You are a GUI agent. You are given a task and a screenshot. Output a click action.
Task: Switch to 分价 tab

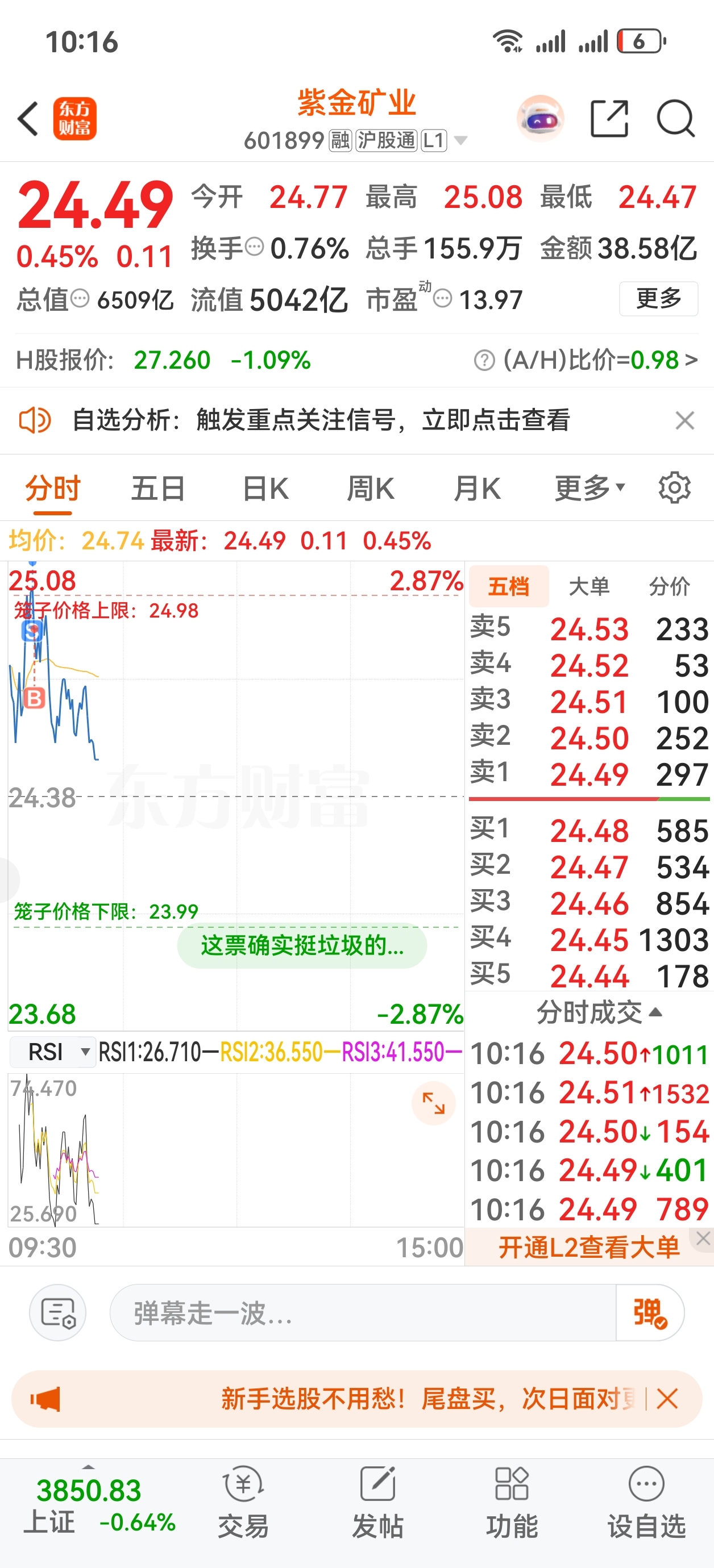(x=669, y=586)
